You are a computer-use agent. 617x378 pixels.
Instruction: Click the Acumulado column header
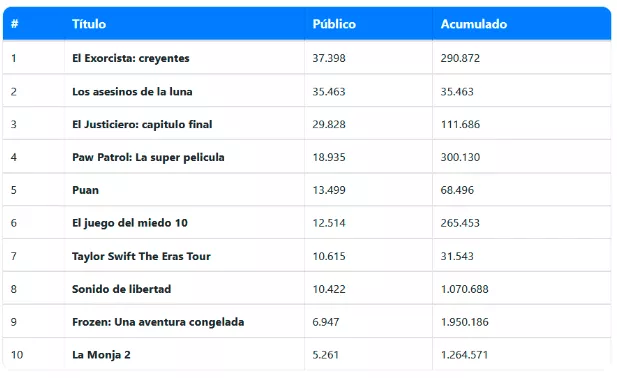[x=474, y=24]
